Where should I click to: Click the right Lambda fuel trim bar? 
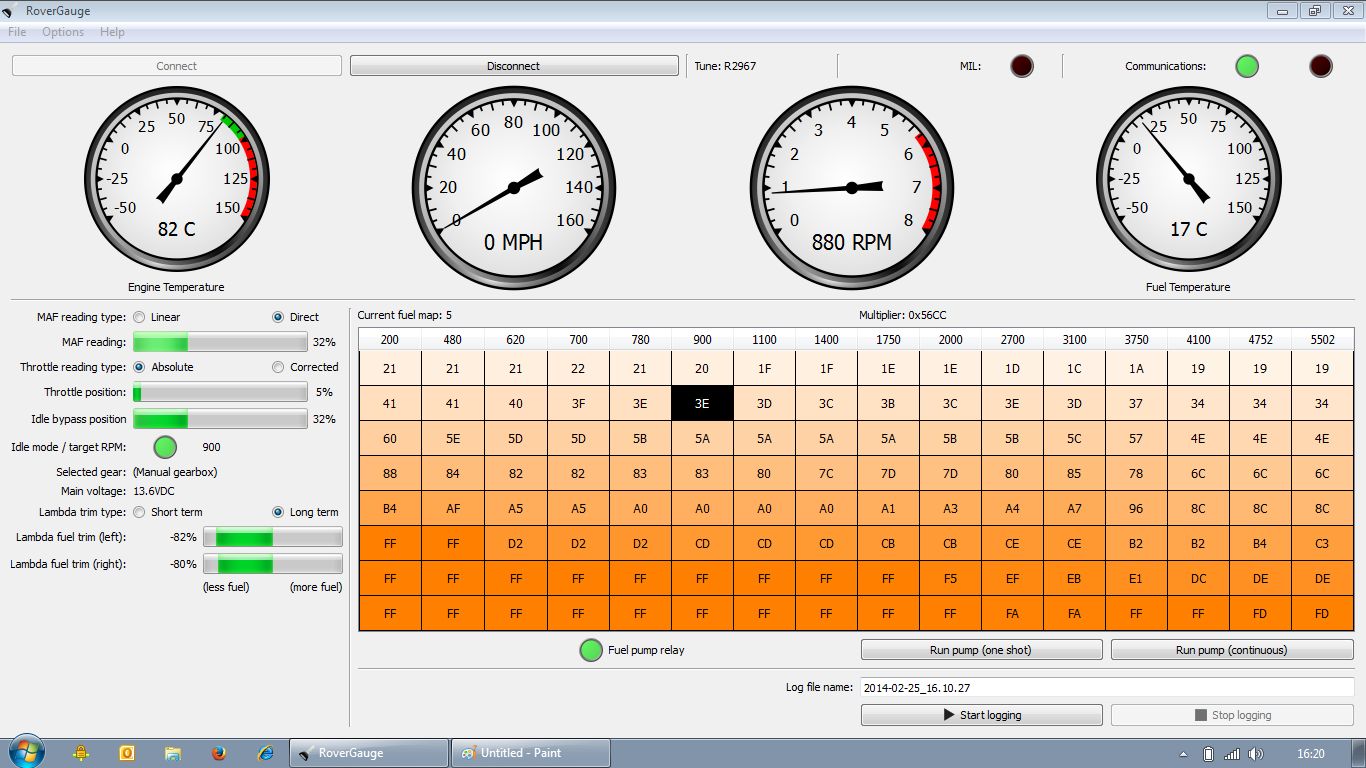tap(273, 564)
